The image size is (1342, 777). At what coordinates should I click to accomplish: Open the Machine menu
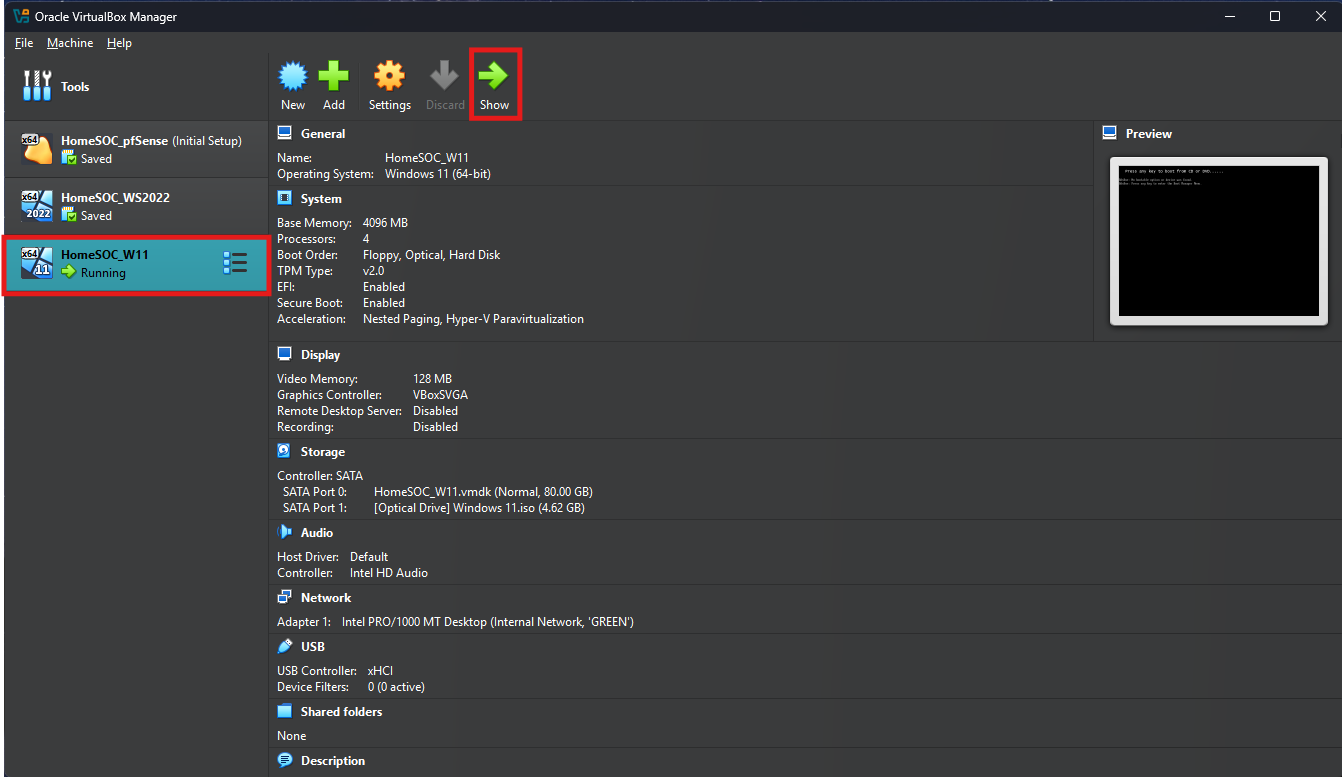coord(70,43)
